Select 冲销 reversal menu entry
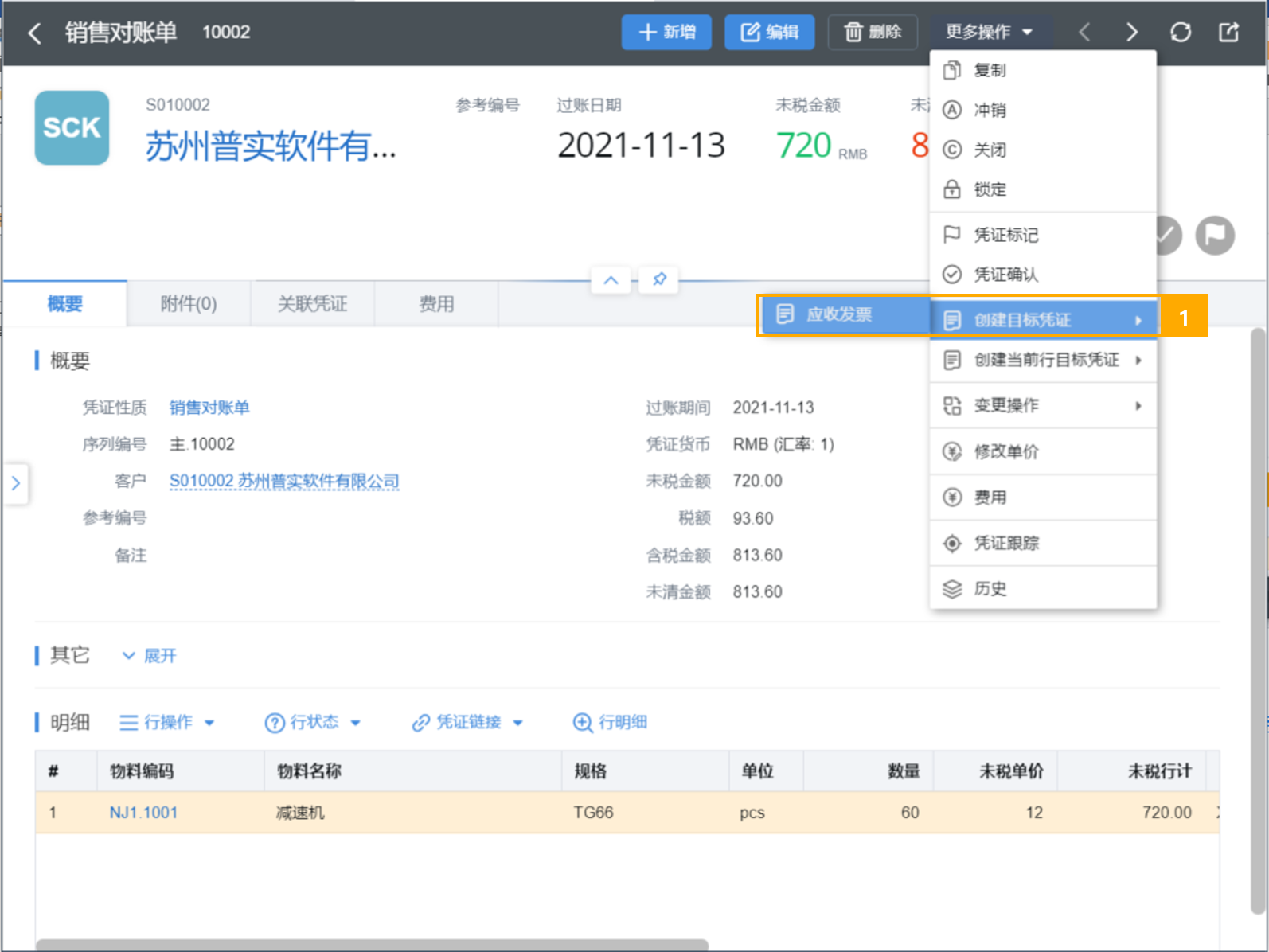Viewport: 1269px width, 952px height. click(1043, 110)
